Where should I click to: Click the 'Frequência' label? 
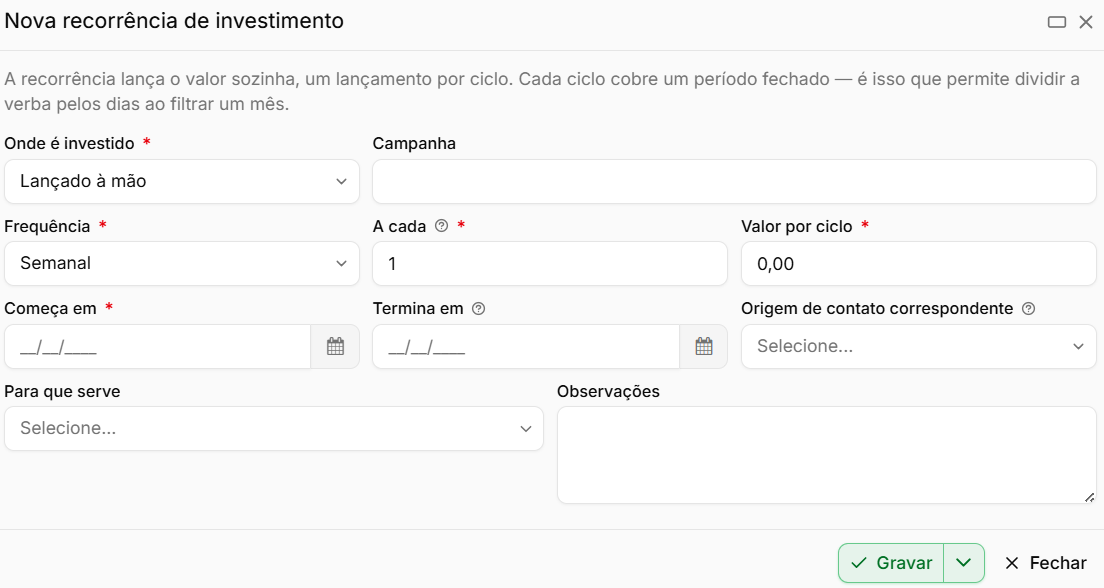[47, 226]
